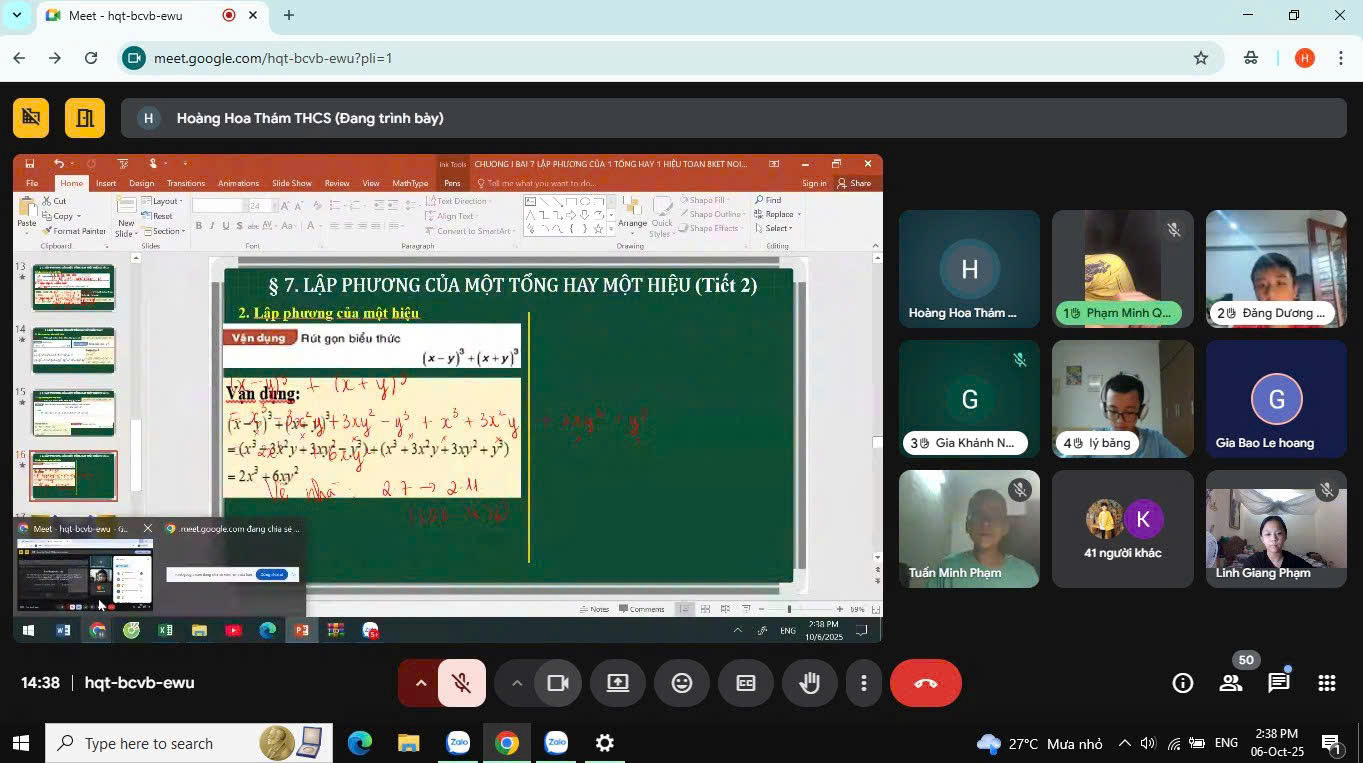The image size is (1363, 763).
Task: Turn on closed captions
Action: click(x=746, y=683)
